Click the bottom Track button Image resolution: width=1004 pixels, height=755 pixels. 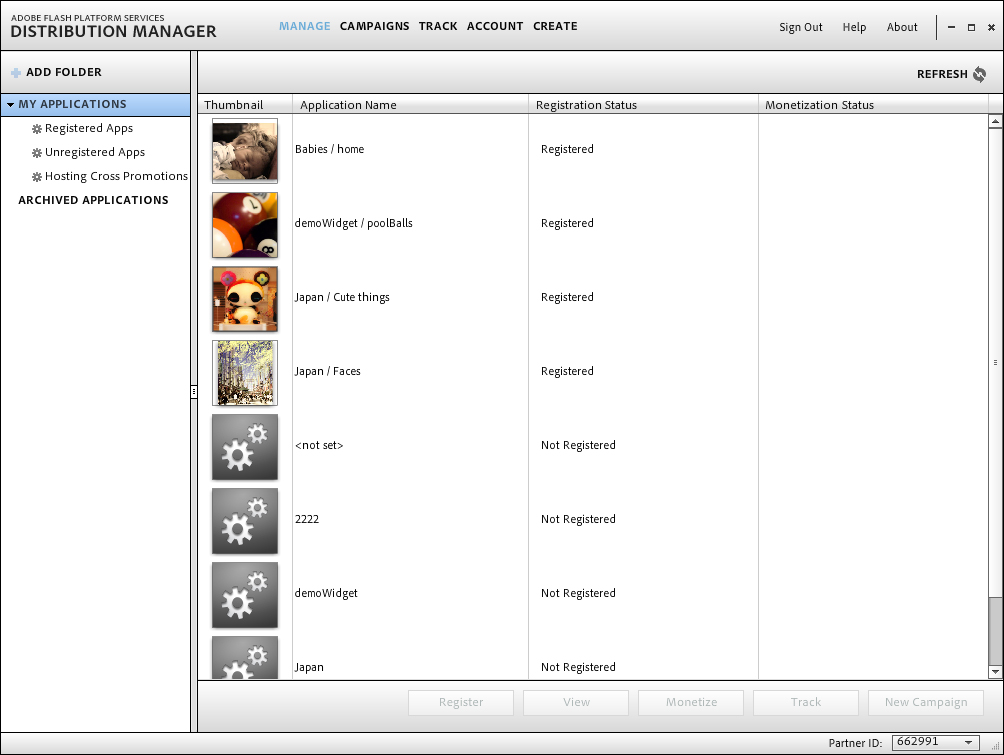[x=806, y=702]
